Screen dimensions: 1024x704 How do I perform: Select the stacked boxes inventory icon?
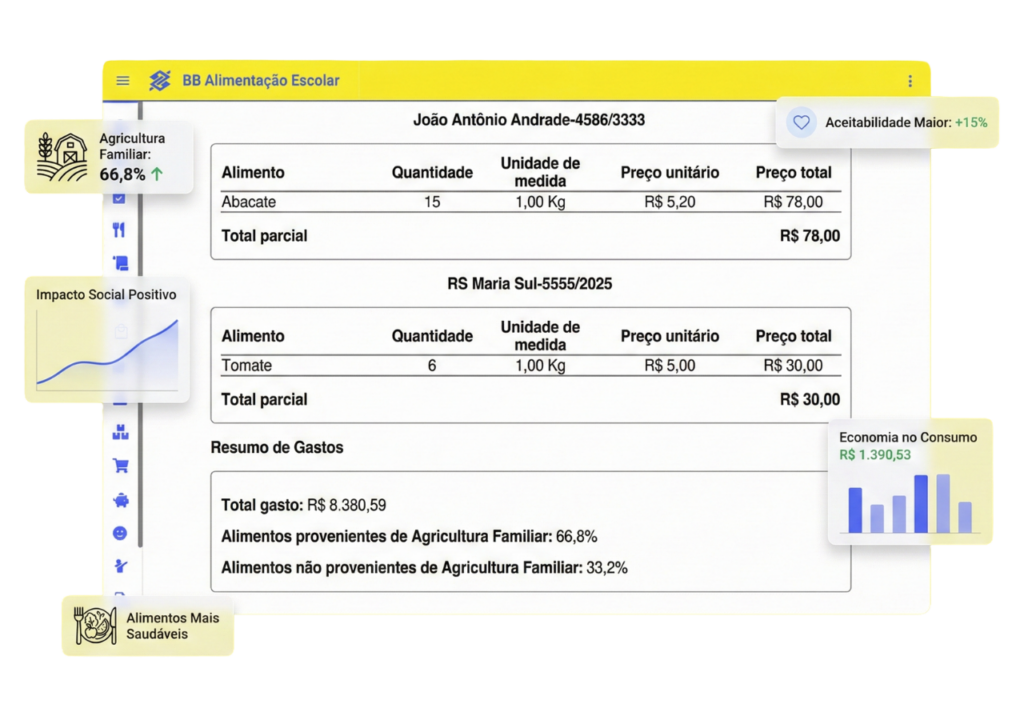click(x=120, y=433)
